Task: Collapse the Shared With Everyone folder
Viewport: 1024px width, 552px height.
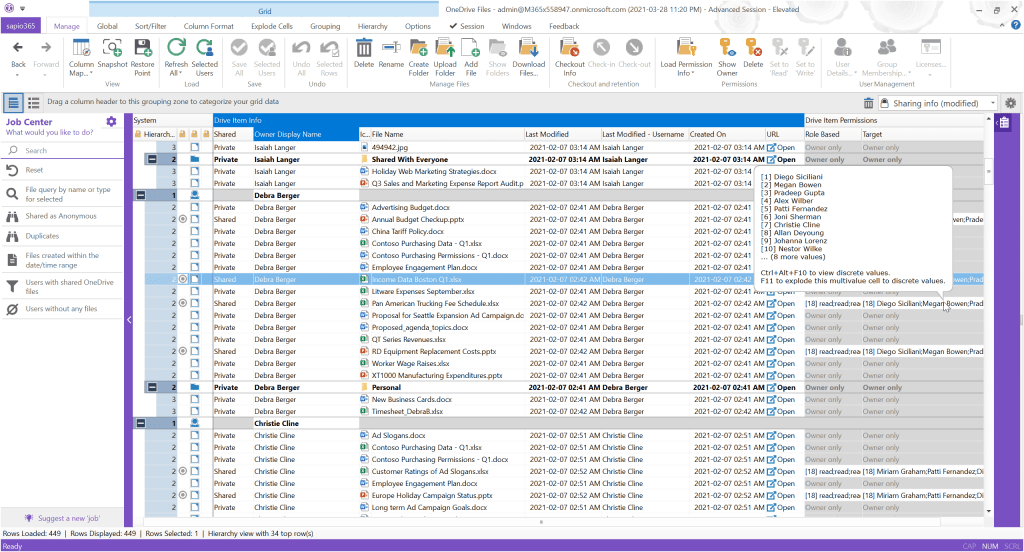Action: point(152,159)
